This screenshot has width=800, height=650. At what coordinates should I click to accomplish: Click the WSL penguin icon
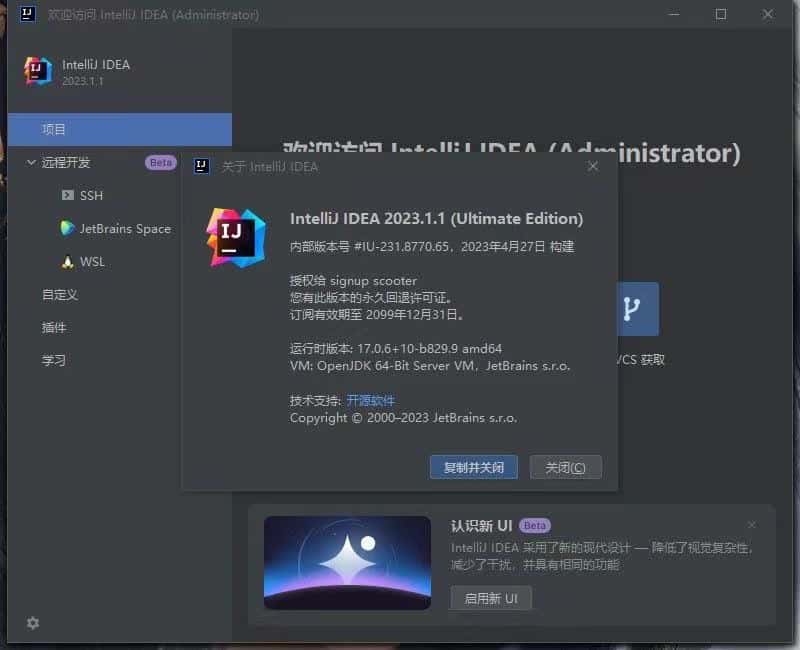point(67,262)
